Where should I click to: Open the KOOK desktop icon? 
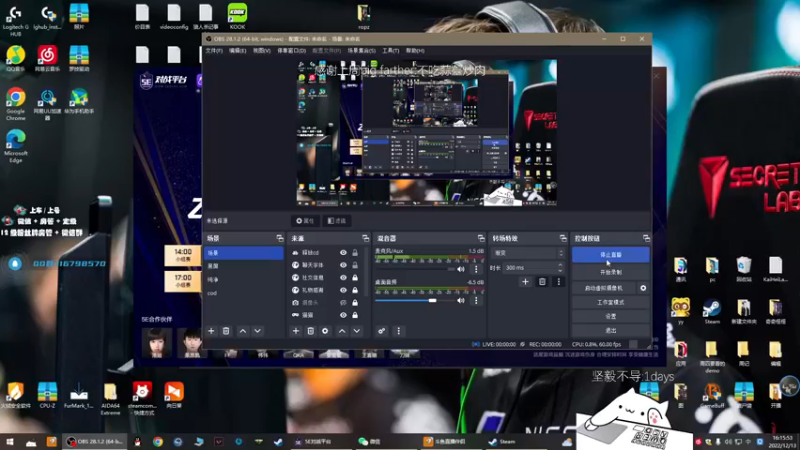coord(237,16)
